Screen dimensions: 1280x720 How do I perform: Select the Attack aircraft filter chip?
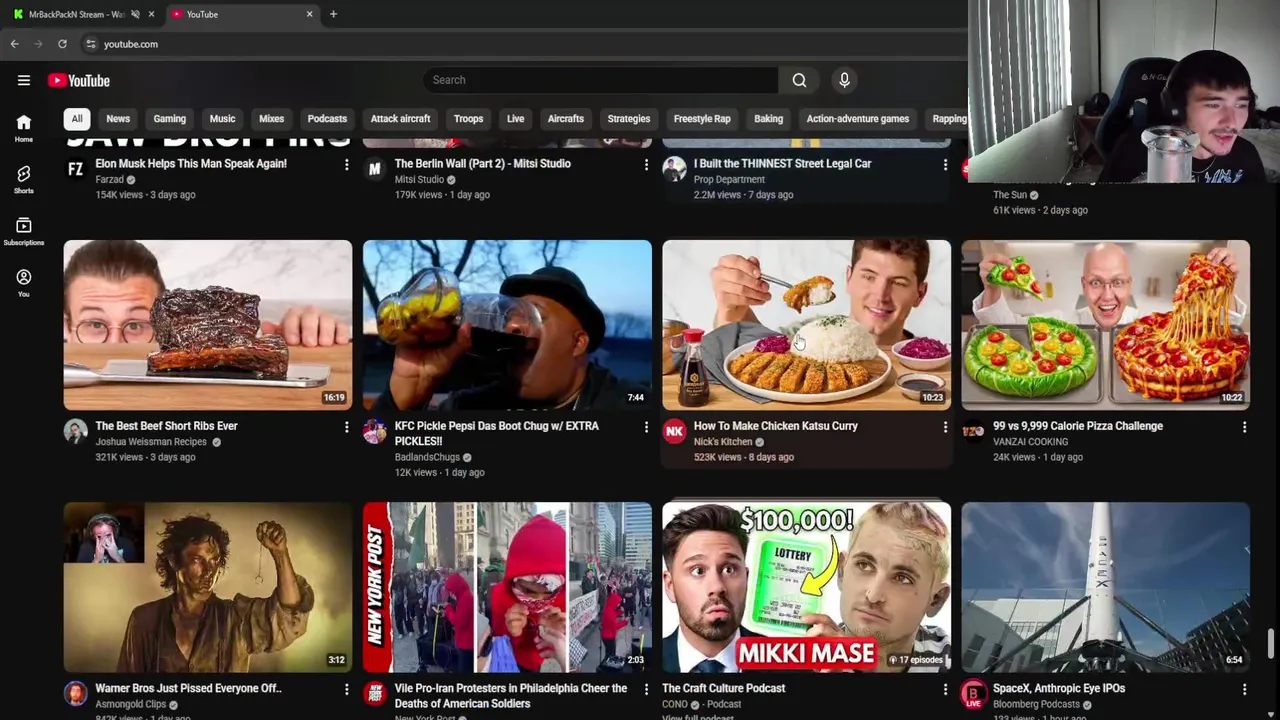tap(400, 119)
